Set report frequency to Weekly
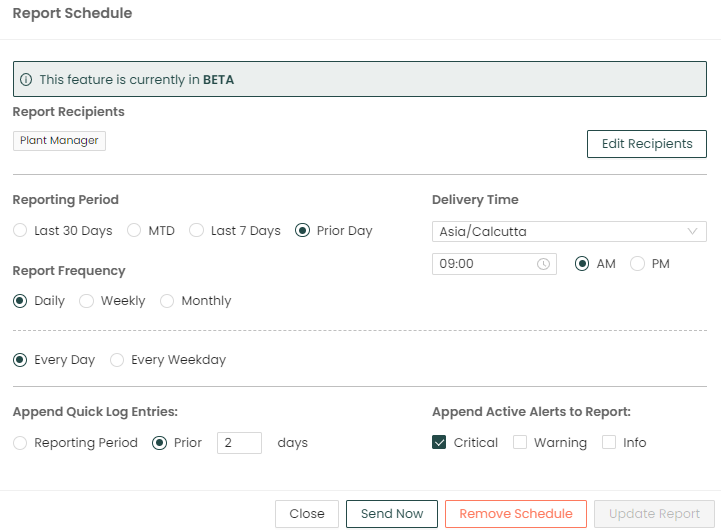 coord(87,300)
